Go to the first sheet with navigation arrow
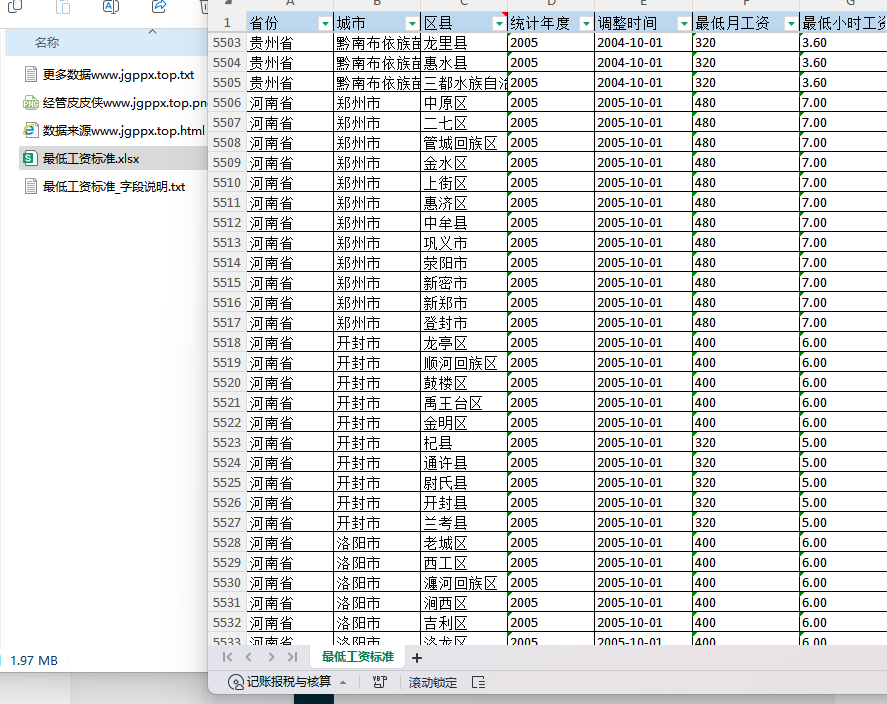Viewport: 887px width, 704px height. [x=227, y=657]
